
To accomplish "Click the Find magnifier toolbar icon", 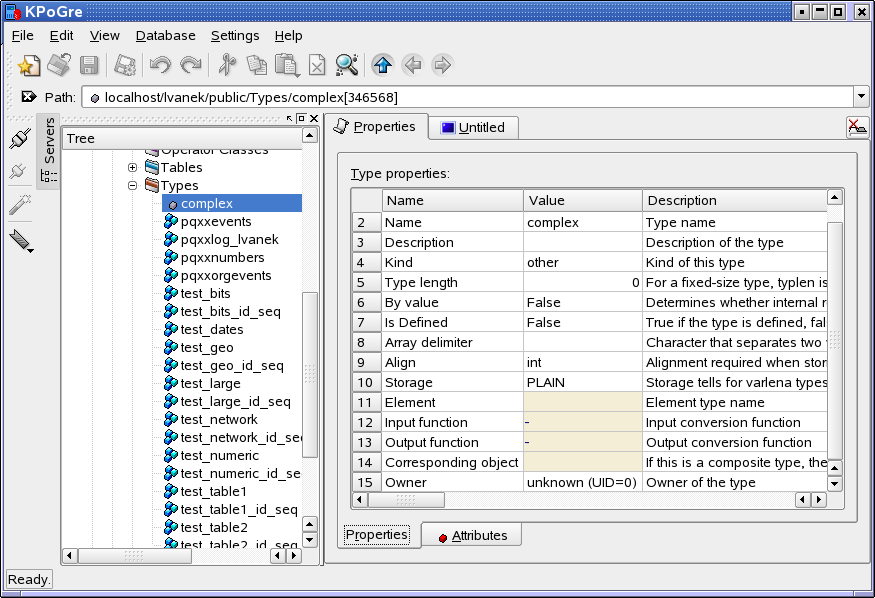I will [x=347, y=66].
